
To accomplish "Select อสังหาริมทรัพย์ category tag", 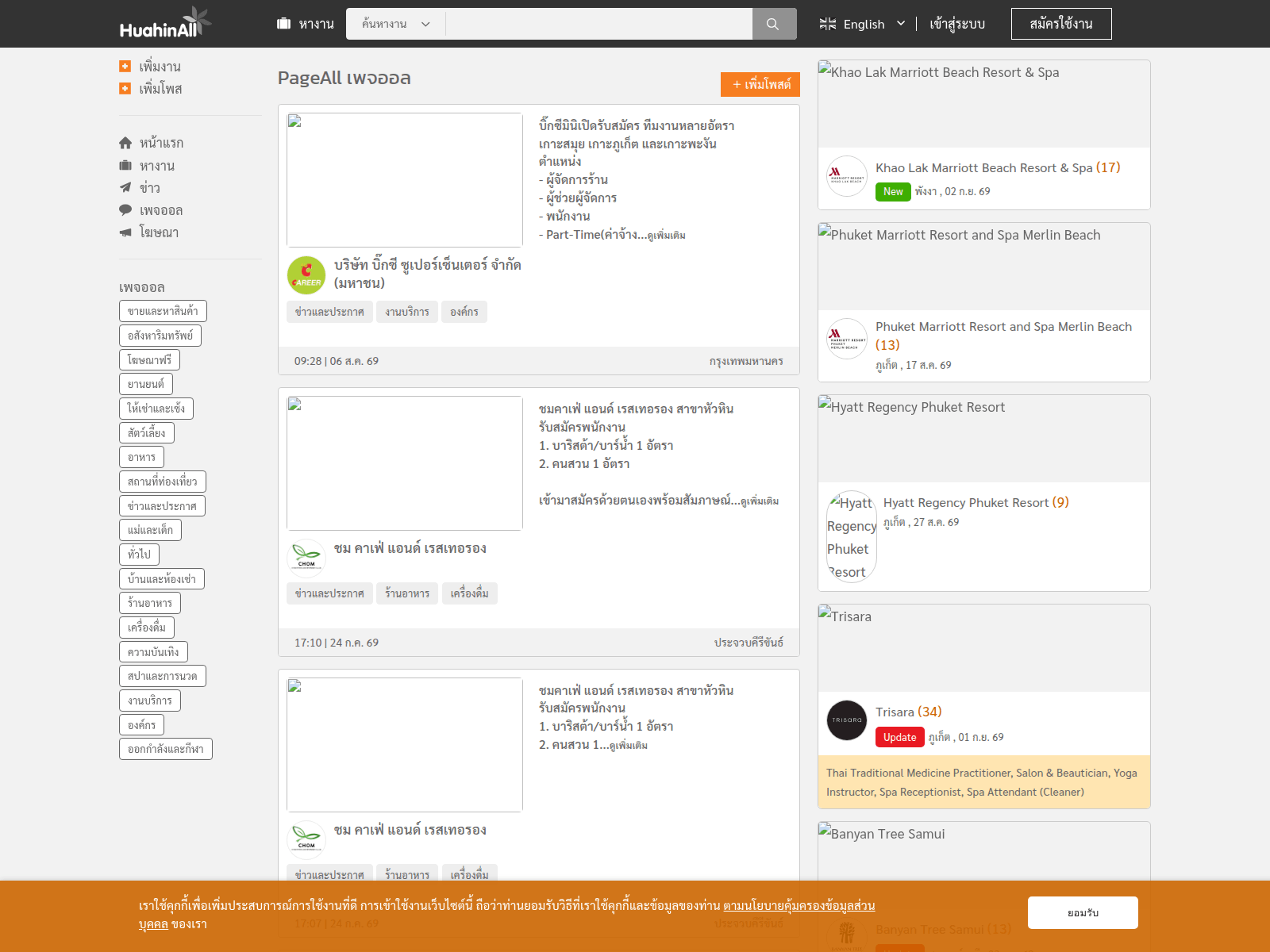I will click(x=160, y=336).
